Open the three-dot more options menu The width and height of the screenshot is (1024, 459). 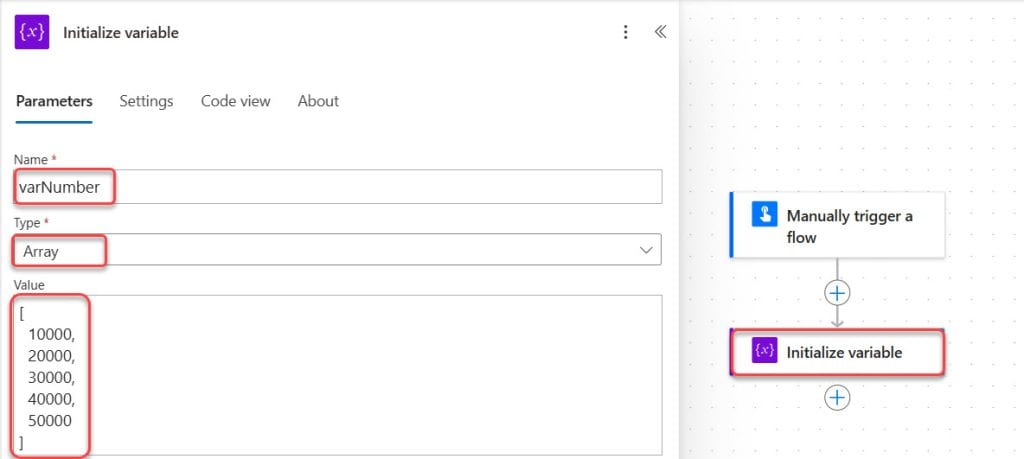point(626,32)
